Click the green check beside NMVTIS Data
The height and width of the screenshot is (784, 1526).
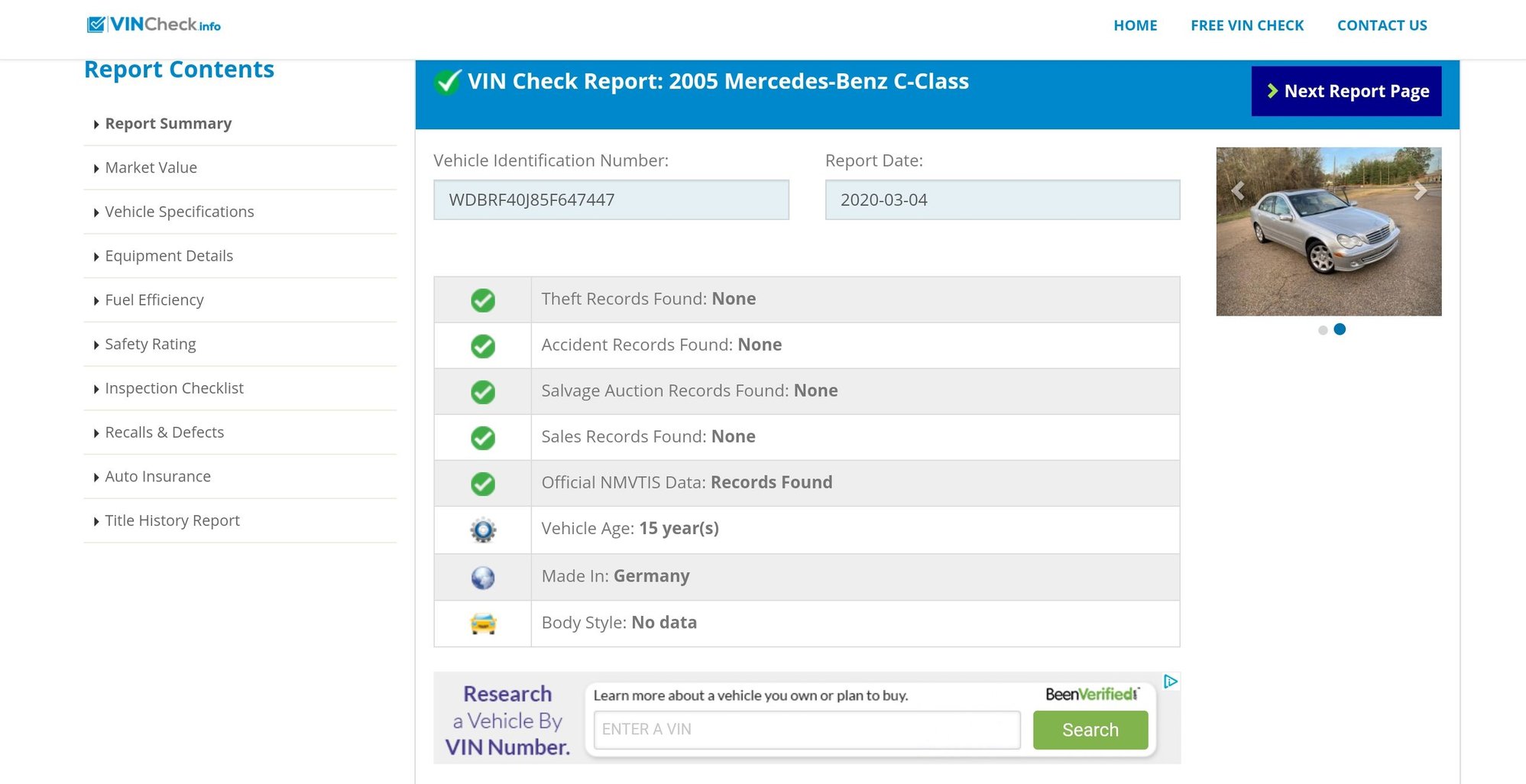tap(483, 484)
